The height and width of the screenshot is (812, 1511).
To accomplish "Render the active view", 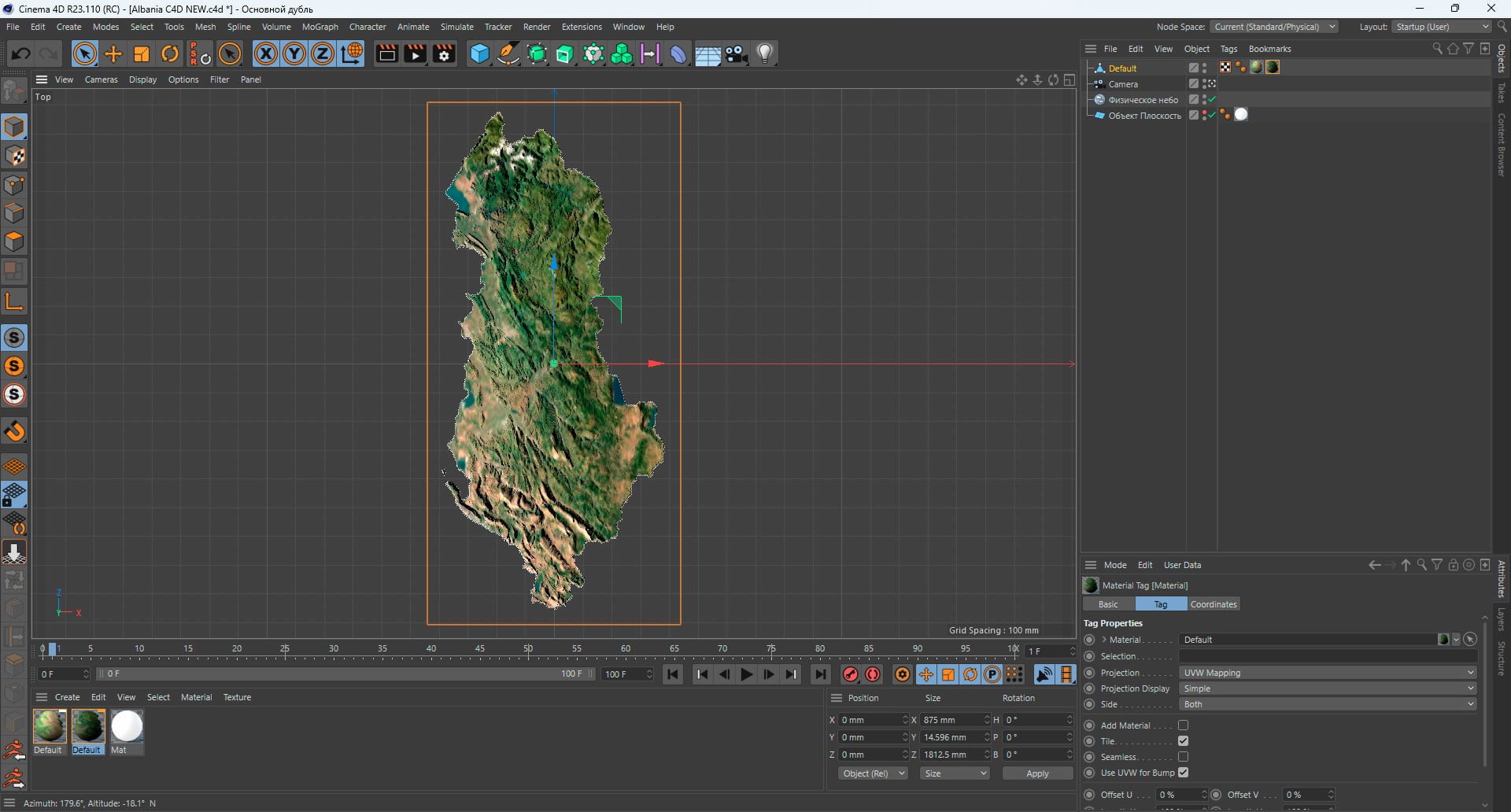I will click(x=386, y=54).
